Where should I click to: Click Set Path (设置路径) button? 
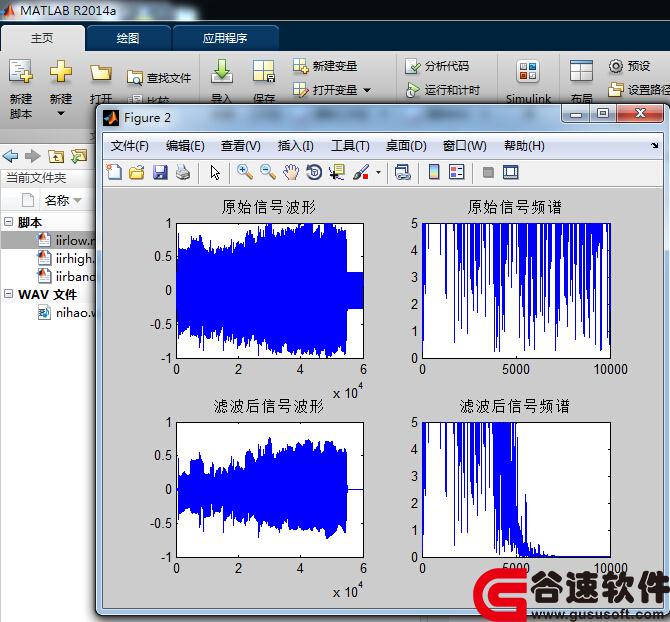(x=639, y=90)
